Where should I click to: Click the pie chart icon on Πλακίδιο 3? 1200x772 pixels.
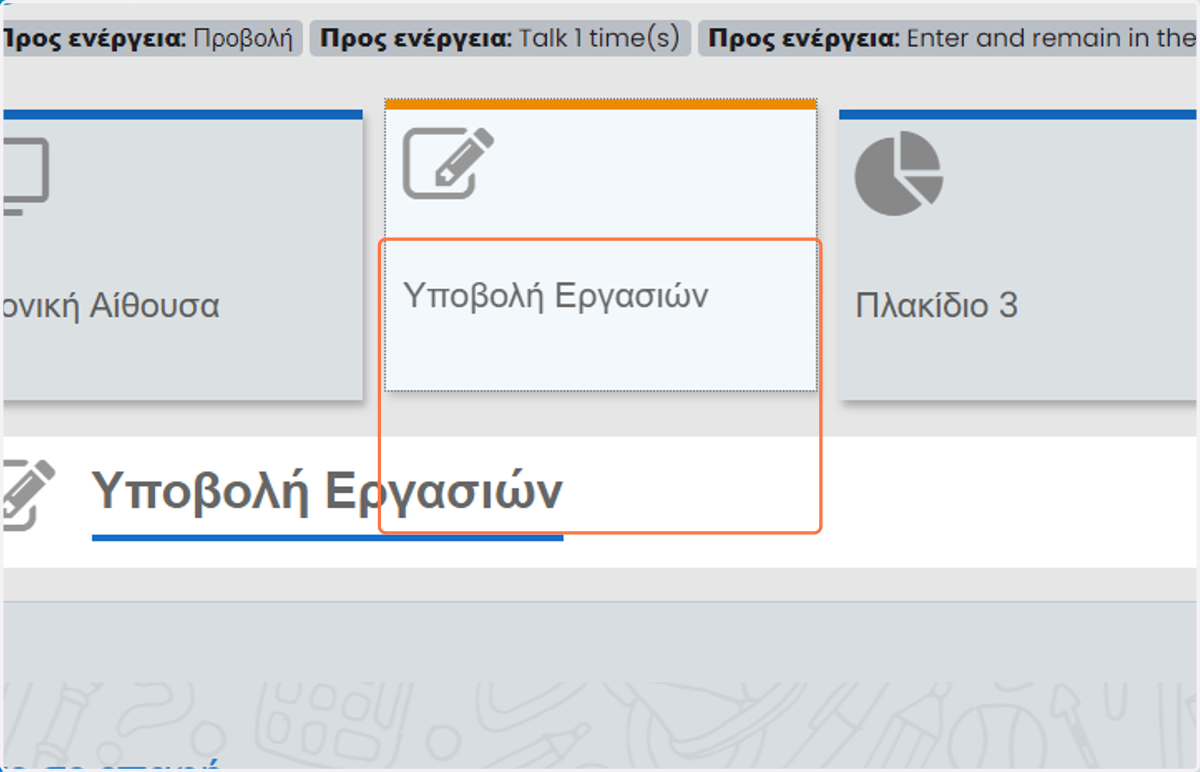[898, 173]
